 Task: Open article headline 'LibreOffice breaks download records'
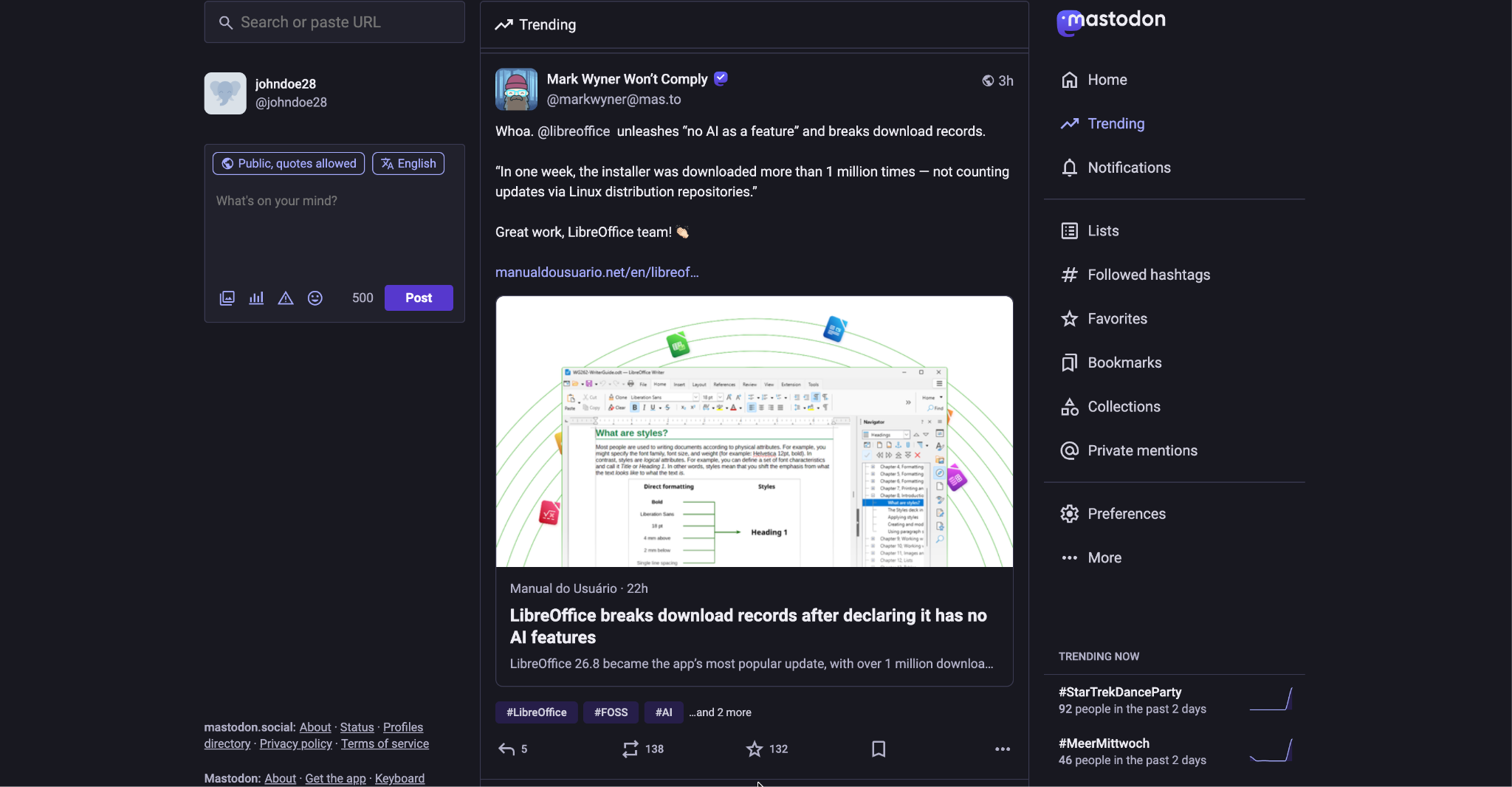tap(749, 627)
